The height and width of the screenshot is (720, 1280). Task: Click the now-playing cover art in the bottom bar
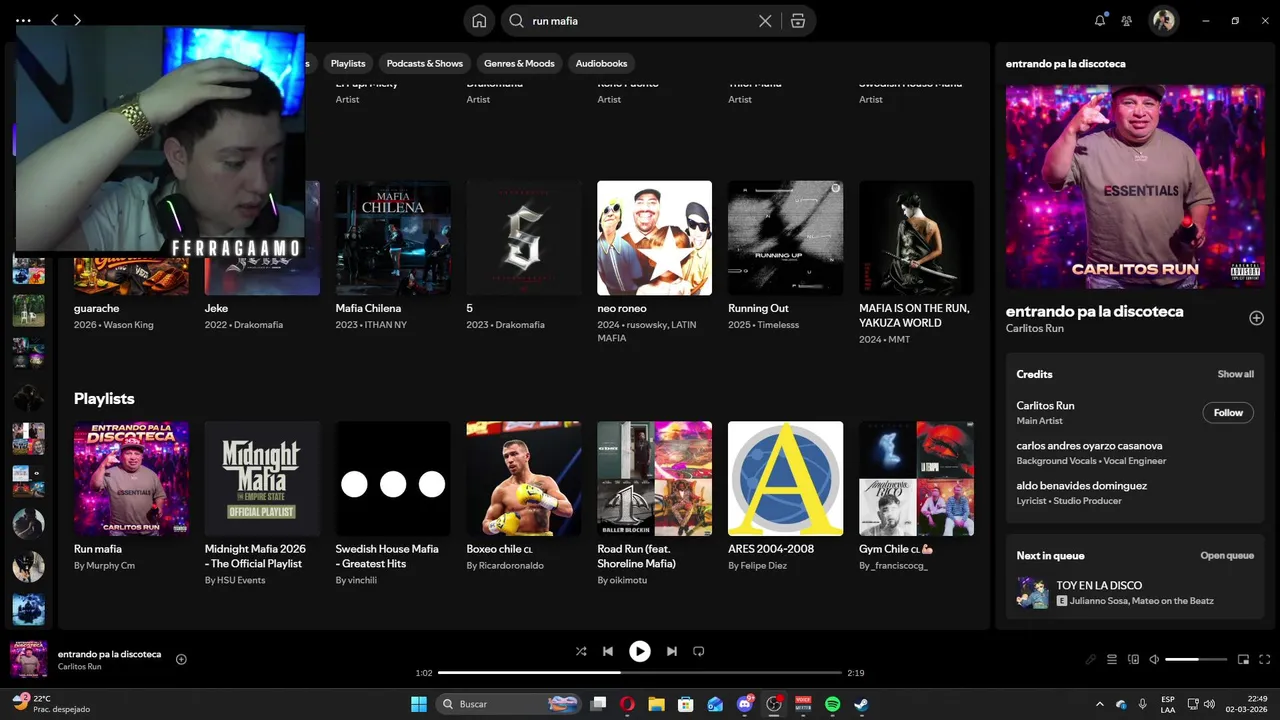coord(29,659)
